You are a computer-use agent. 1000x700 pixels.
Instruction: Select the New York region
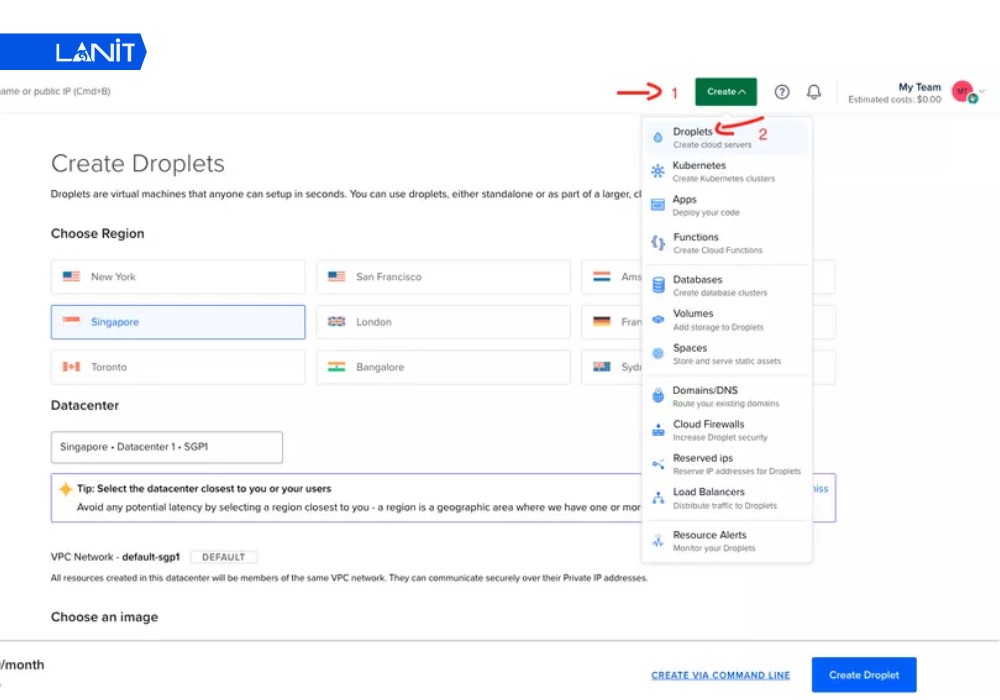coord(178,277)
